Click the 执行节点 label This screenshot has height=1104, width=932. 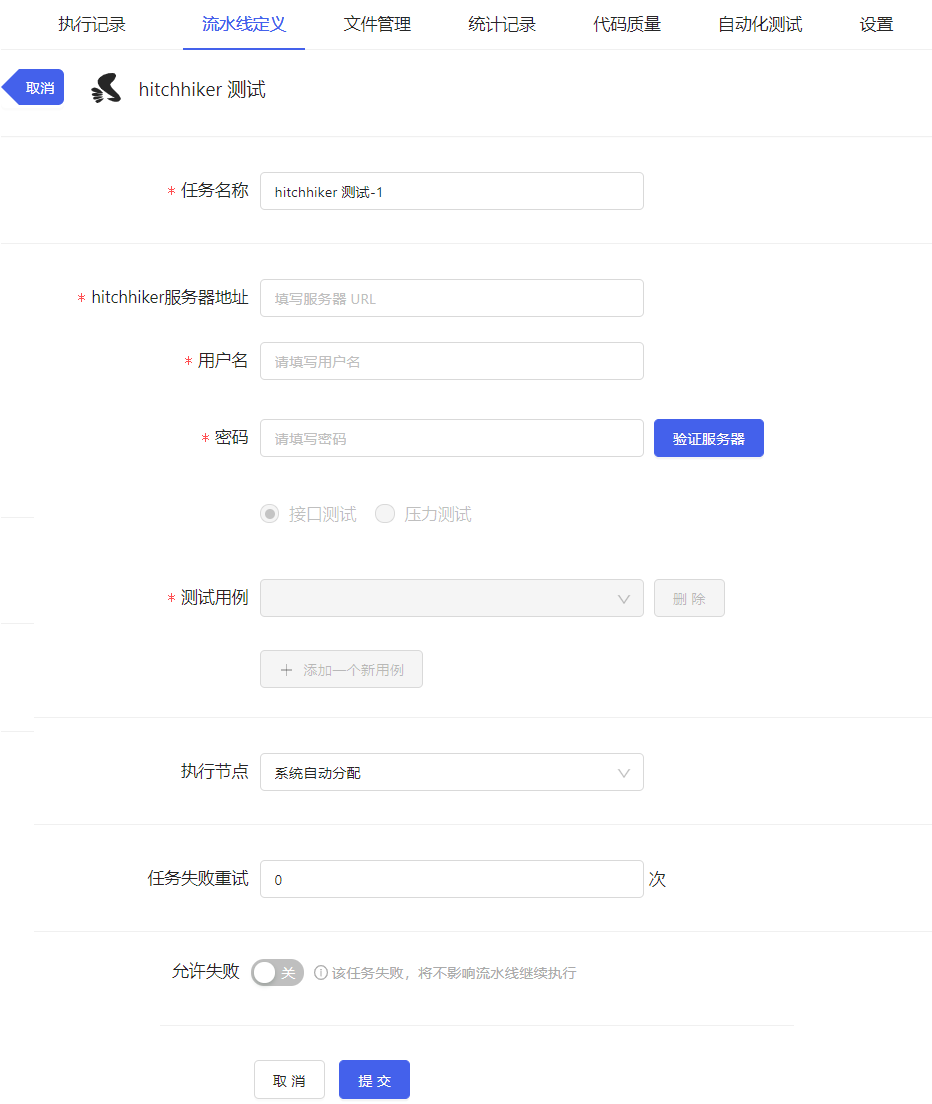click(215, 772)
